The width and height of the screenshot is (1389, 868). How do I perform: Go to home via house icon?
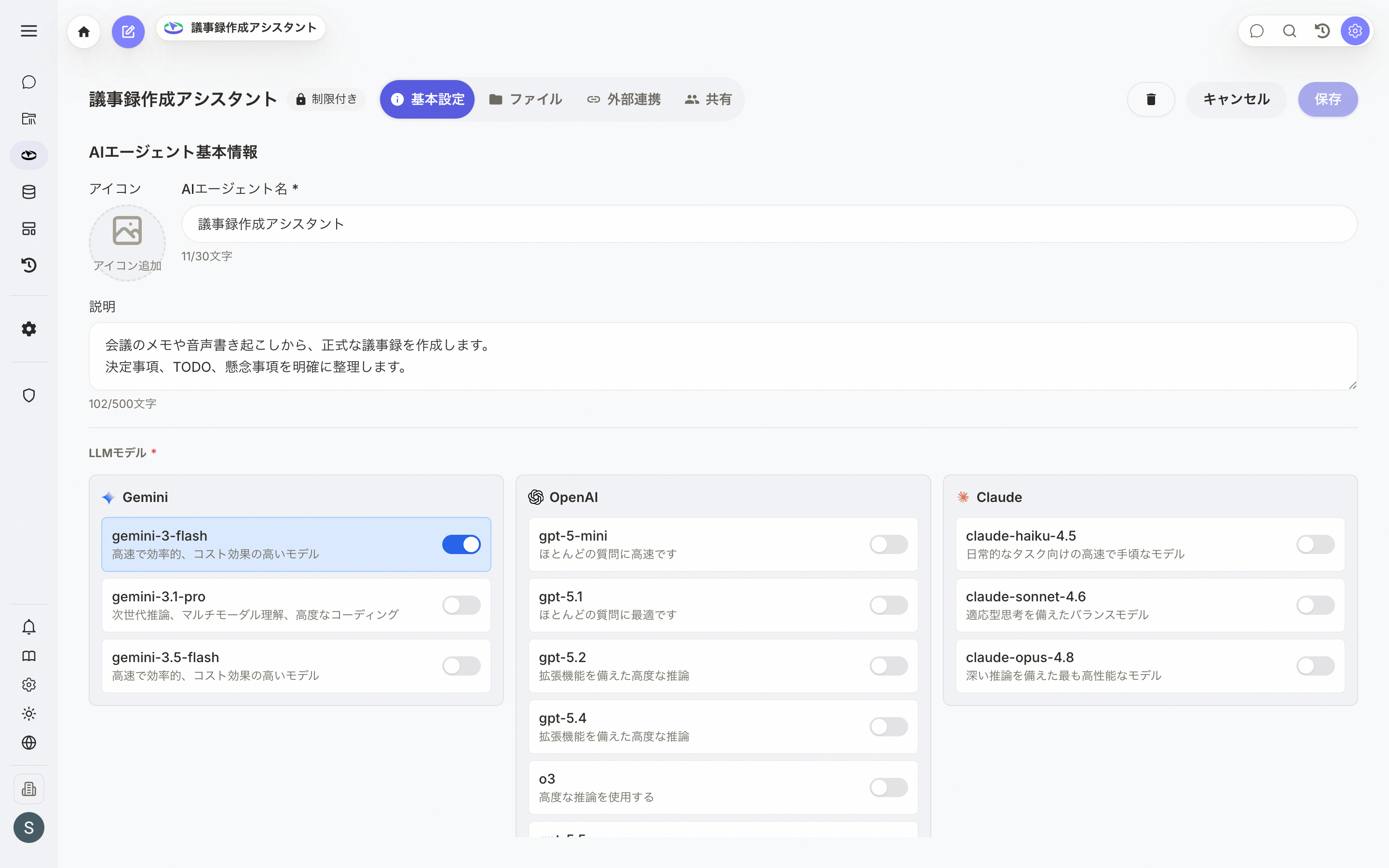click(x=84, y=31)
